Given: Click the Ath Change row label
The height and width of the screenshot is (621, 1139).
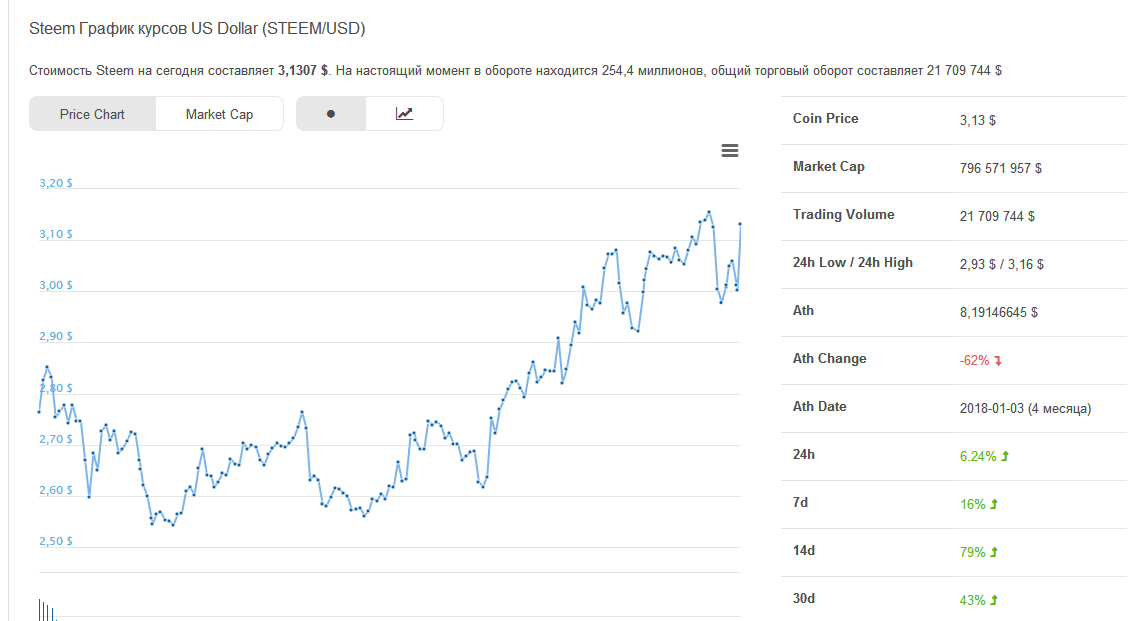Looking at the screenshot, I should coord(830,358).
